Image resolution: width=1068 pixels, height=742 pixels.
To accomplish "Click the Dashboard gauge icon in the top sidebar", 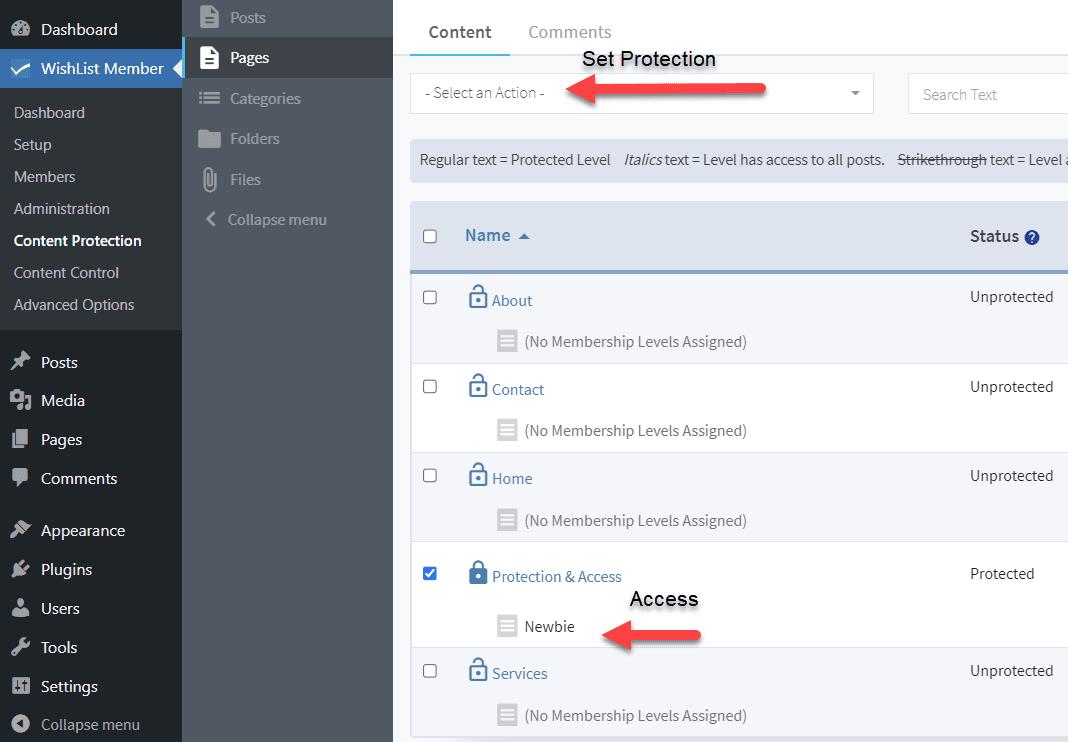I will pyautogui.click(x=20, y=29).
